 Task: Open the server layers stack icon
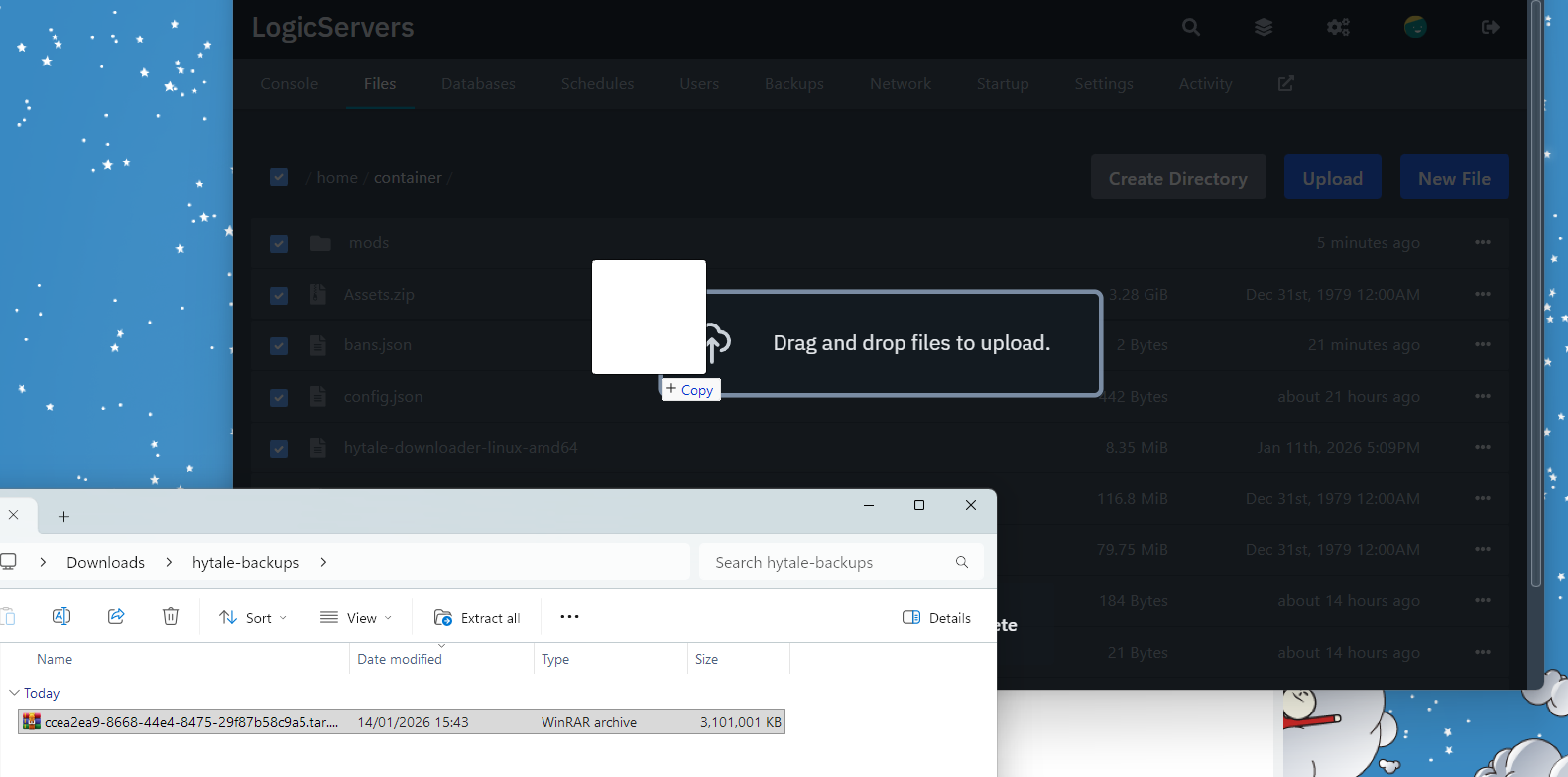(1264, 28)
